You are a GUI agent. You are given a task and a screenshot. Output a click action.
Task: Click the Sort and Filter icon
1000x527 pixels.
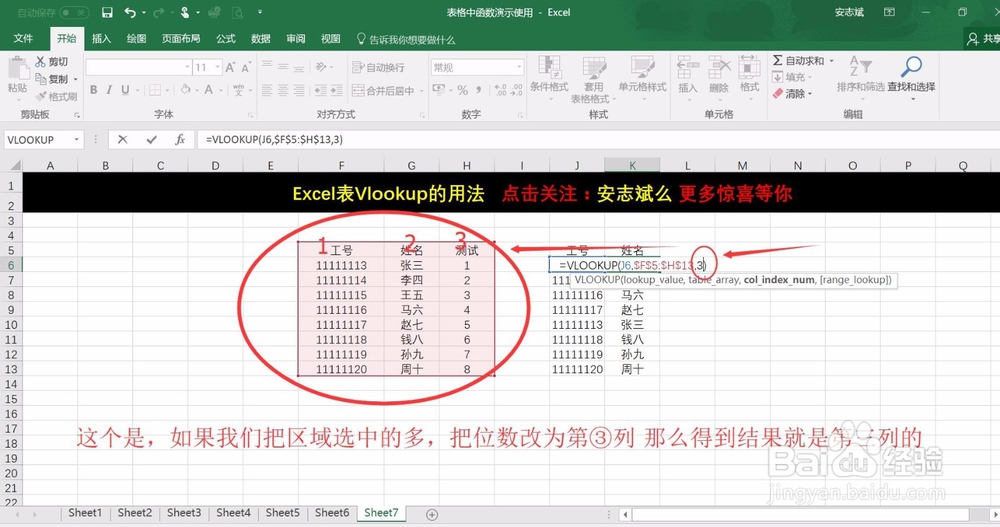(x=860, y=66)
